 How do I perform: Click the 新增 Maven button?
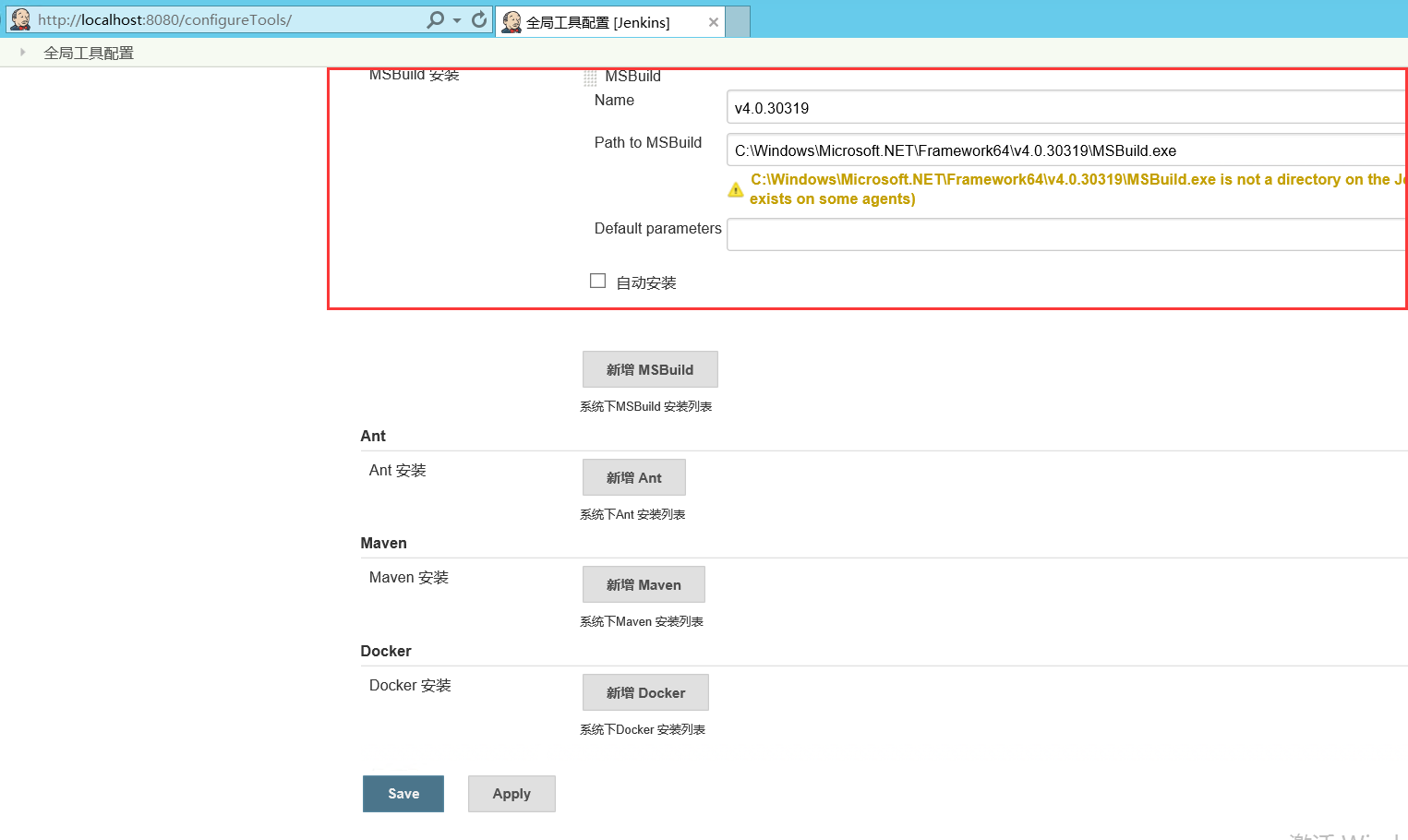tap(644, 583)
